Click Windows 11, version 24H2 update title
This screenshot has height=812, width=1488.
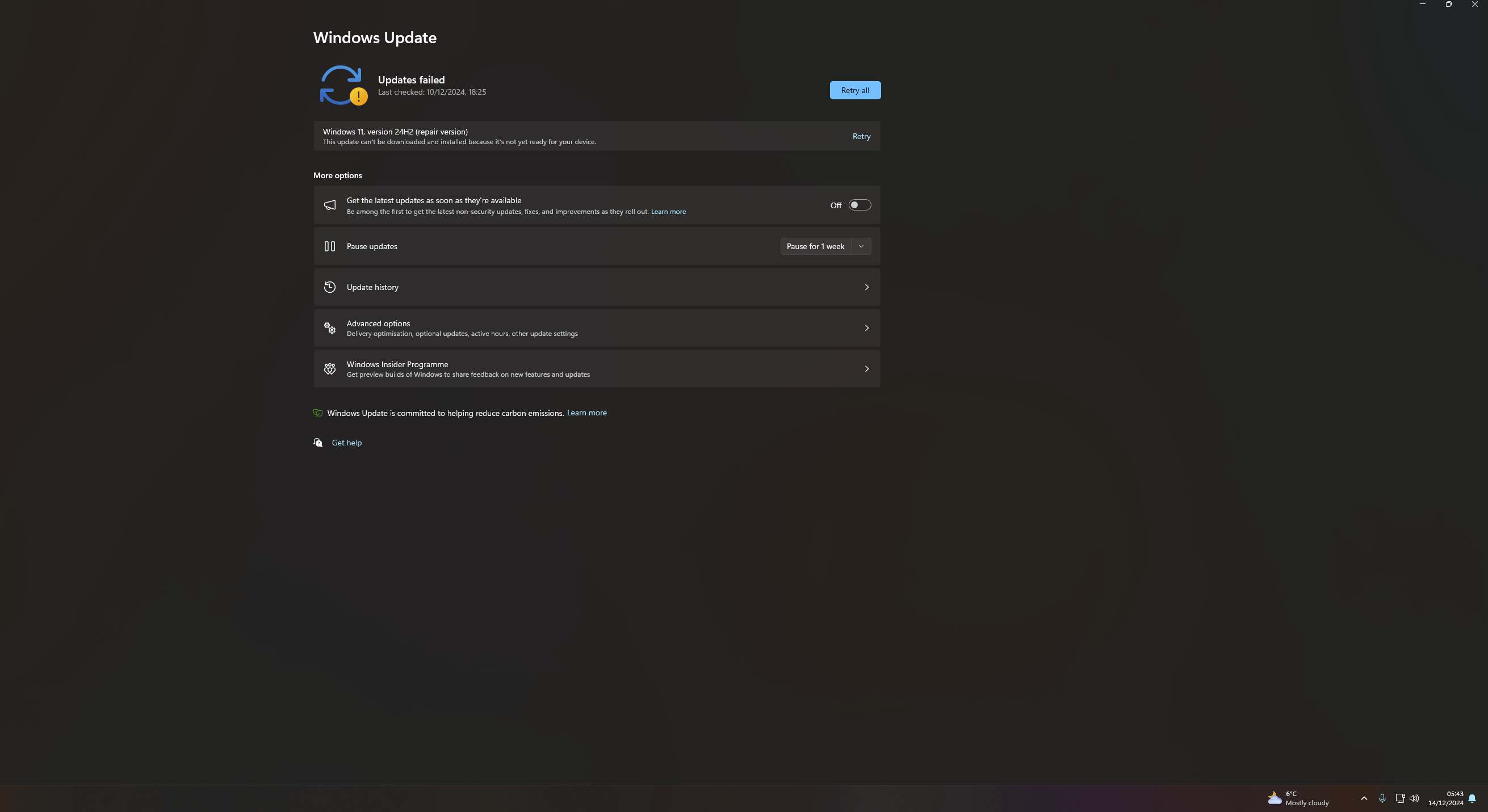[395, 132]
